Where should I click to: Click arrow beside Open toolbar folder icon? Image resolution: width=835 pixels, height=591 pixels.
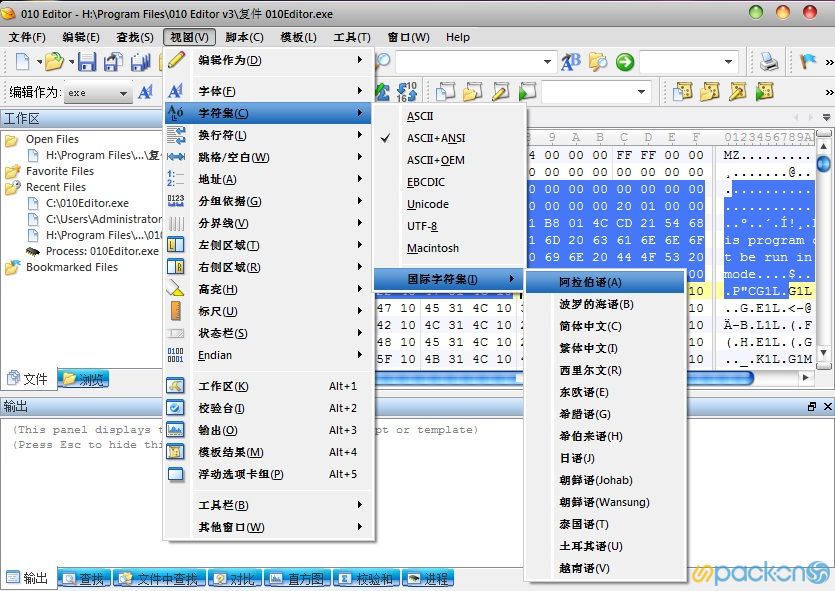(x=71, y=62)
